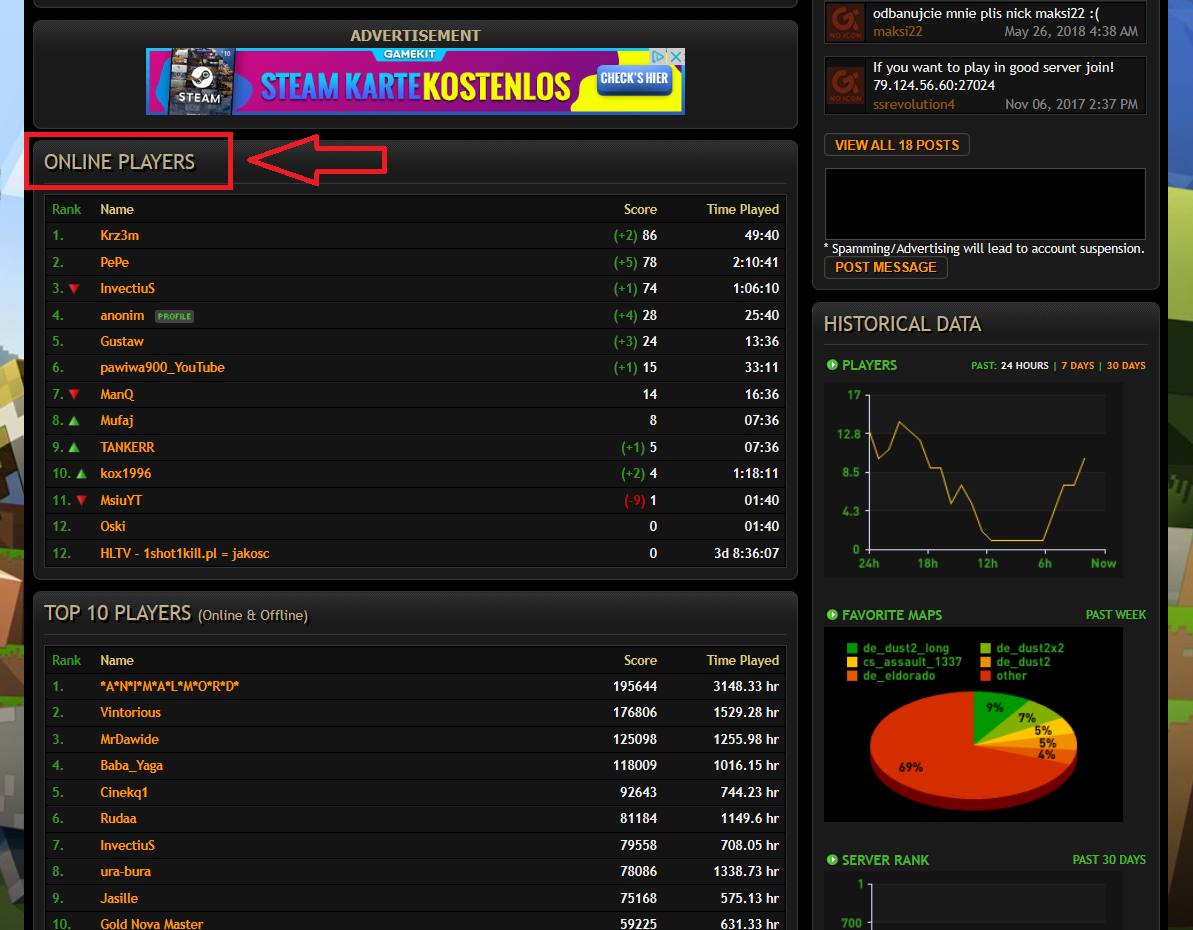Click the green de_dust2_long legend swatch

tap(852, 648)
